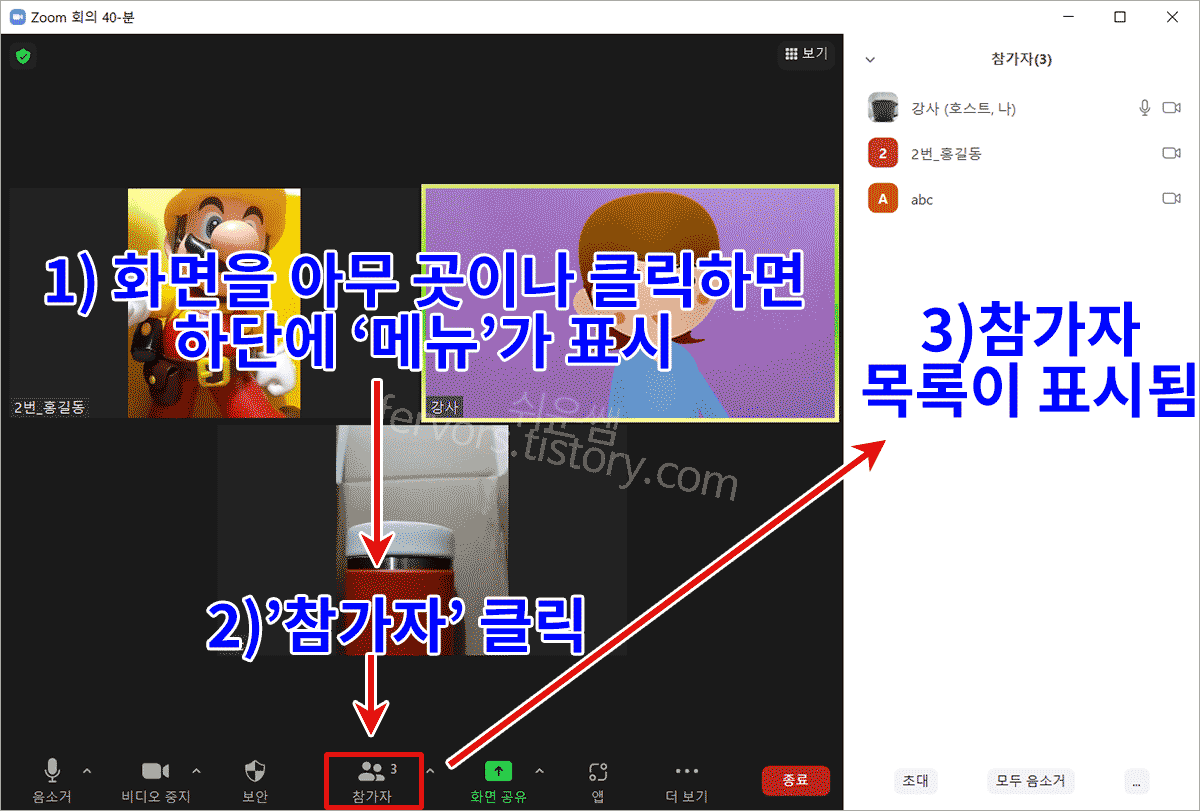Click the host avatar in participant list
Screen dimensions: 1200x811
coord(882,108)
